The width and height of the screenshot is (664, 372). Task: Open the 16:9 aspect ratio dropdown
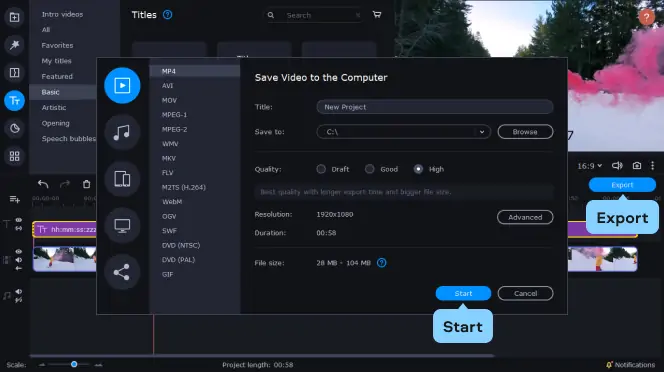coord(589,166)
